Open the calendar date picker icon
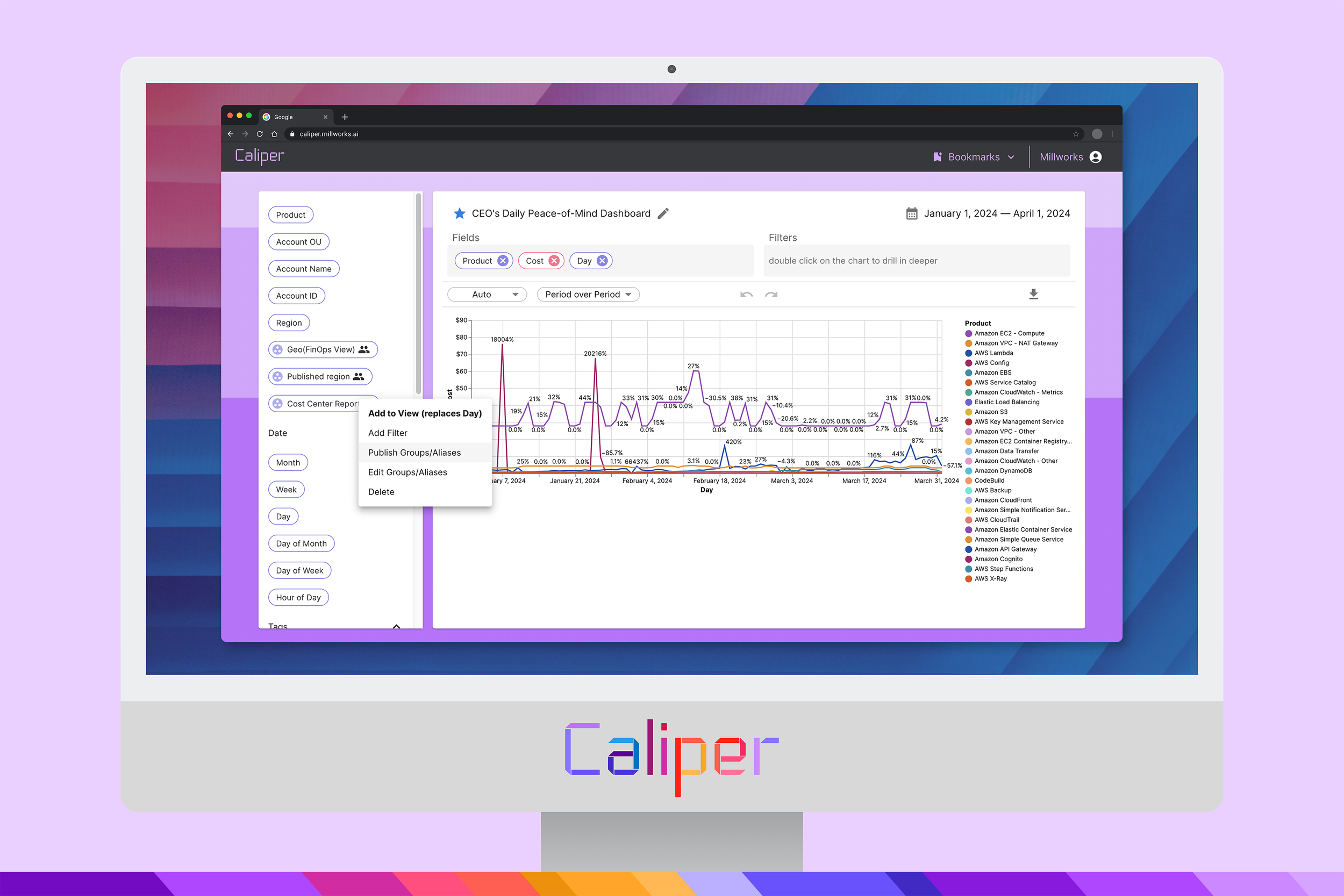Screen dimensions: 1344x896 tap(912, 214)
